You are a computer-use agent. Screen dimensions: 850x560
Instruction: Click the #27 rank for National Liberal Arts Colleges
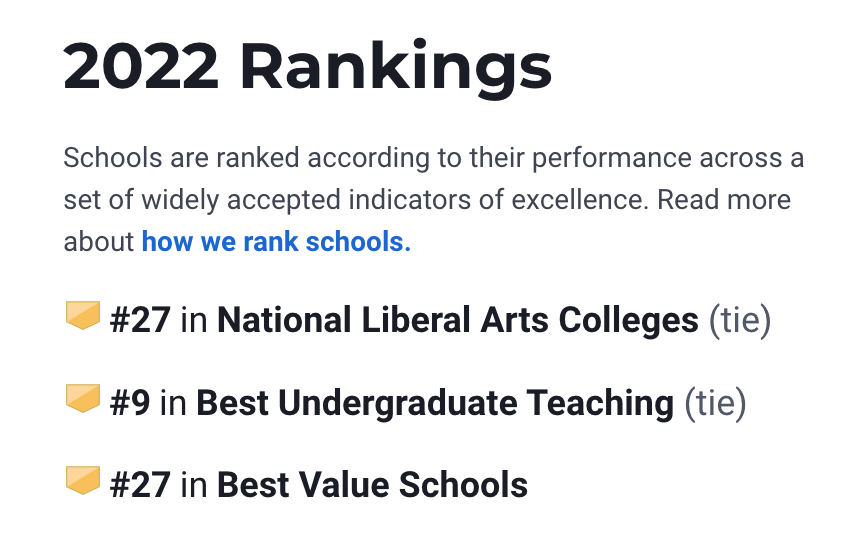coord(140,321)
